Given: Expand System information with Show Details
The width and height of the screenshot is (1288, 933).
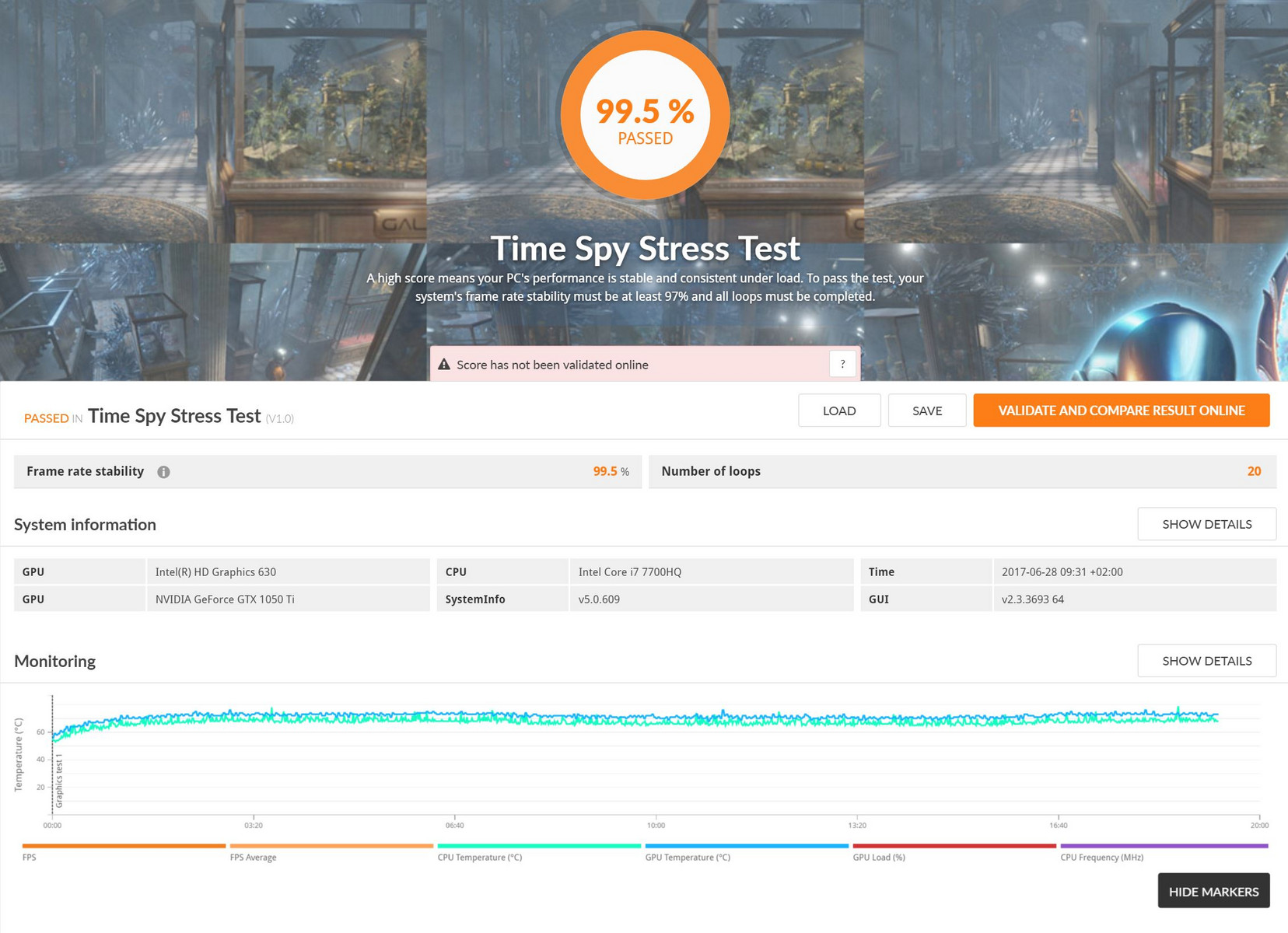Looking at the screenshot, I should [x=1206, y=524].
